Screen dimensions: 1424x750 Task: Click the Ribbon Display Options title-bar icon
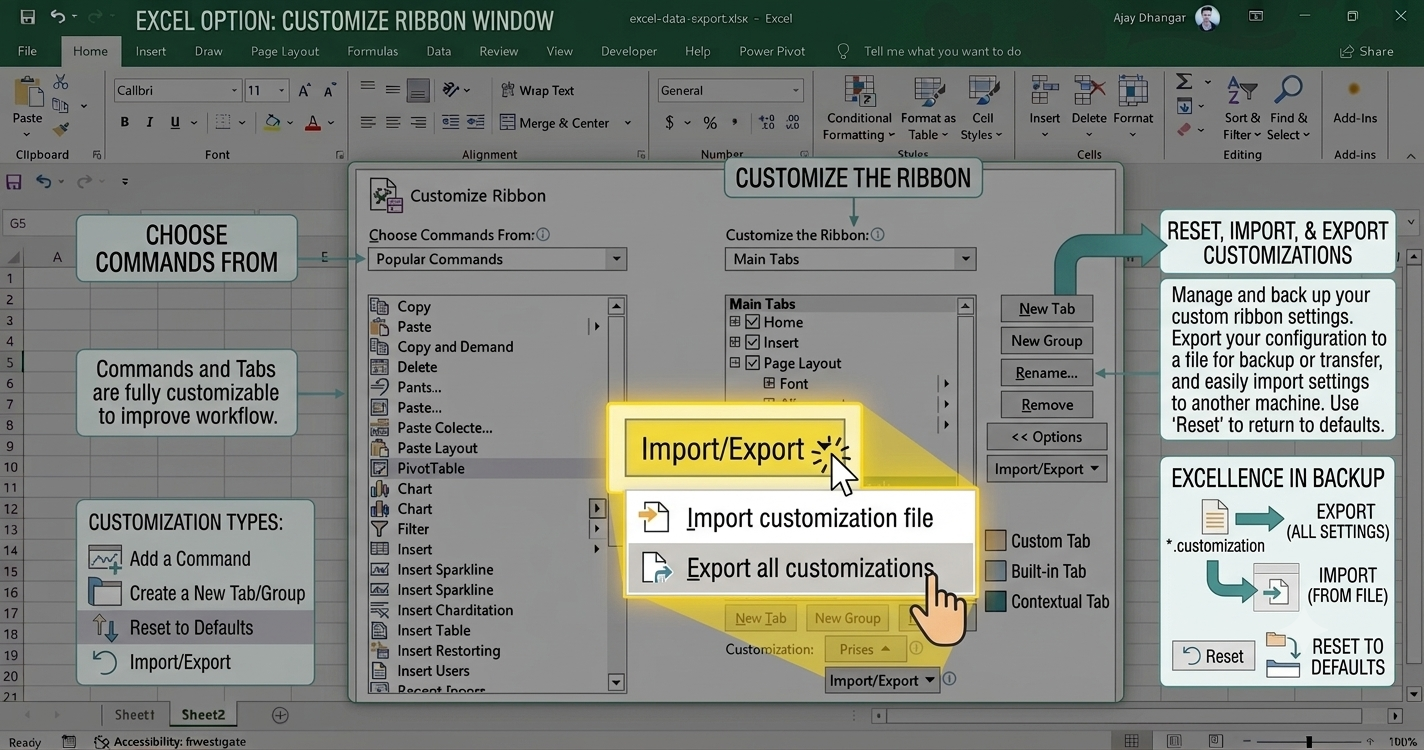point(1256,17)
